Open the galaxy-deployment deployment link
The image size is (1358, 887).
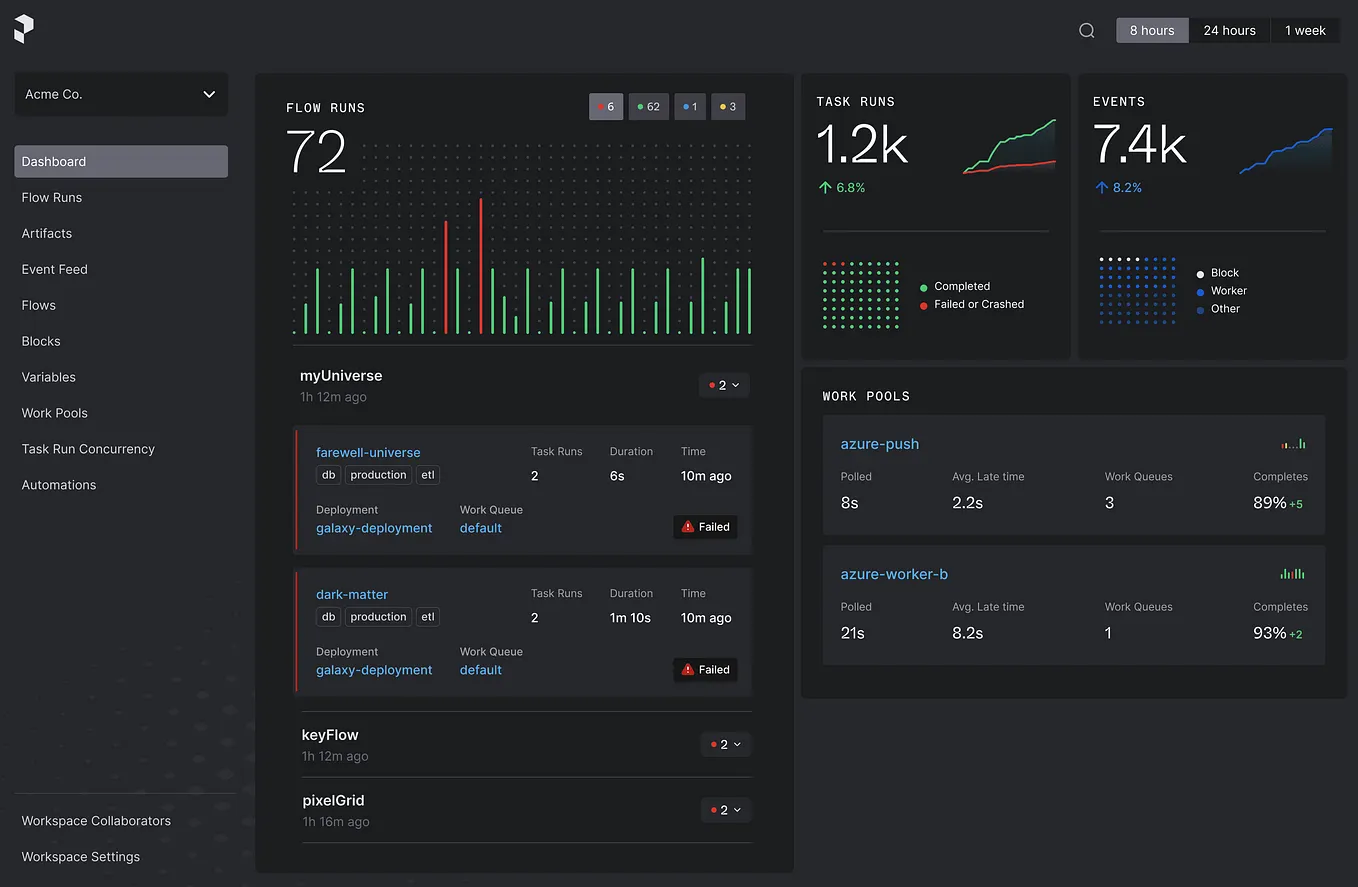[x=374, y=528]
